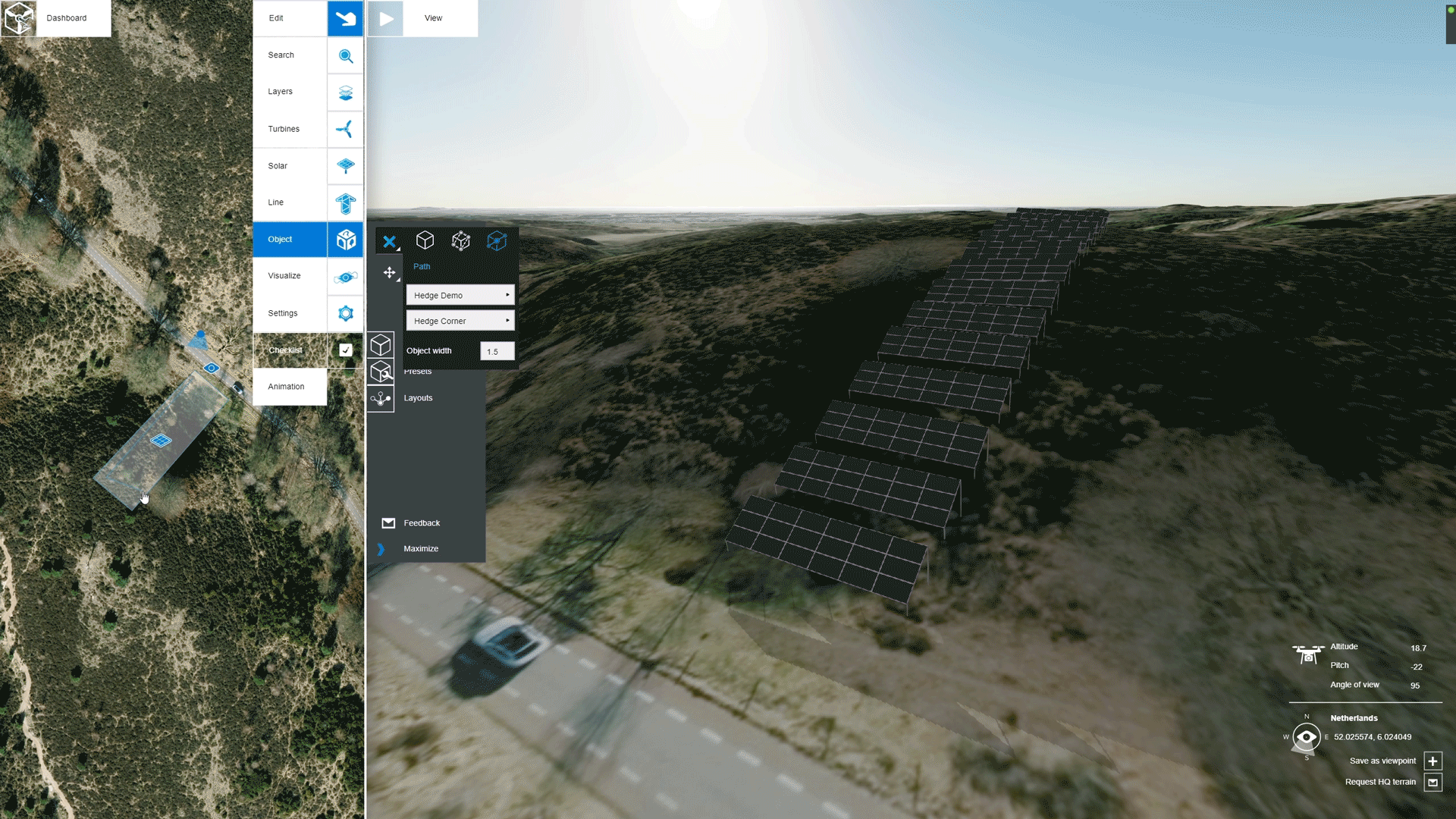Click the Request HQ terrain label

1380,783
